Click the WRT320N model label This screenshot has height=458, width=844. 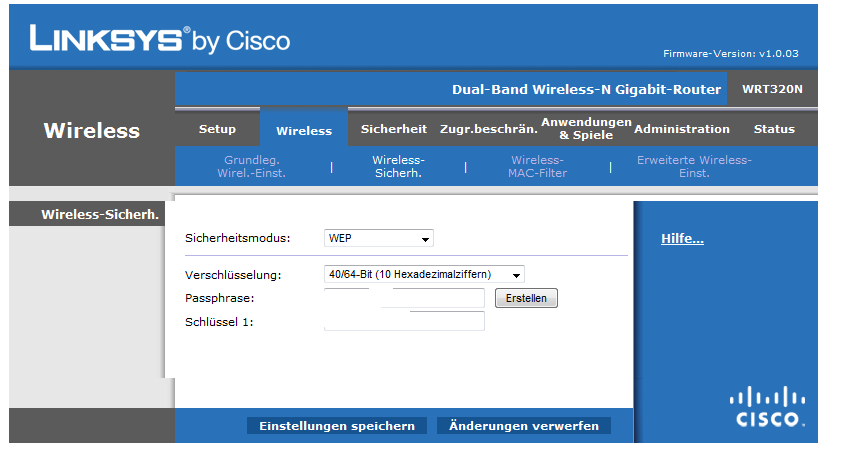772,89
